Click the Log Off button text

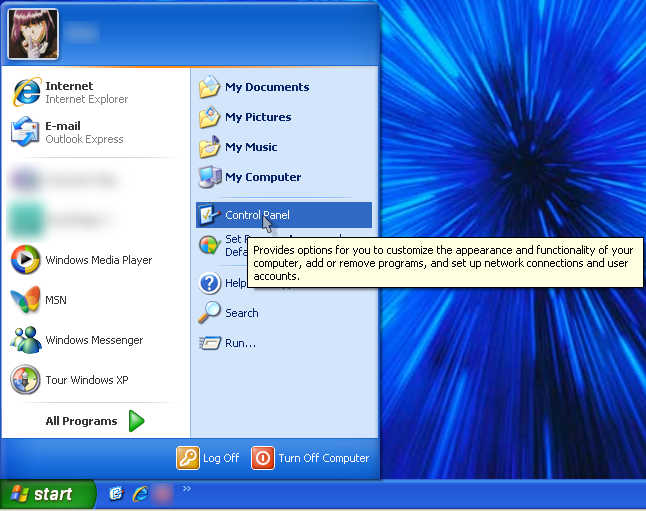[x=221, y=458]
